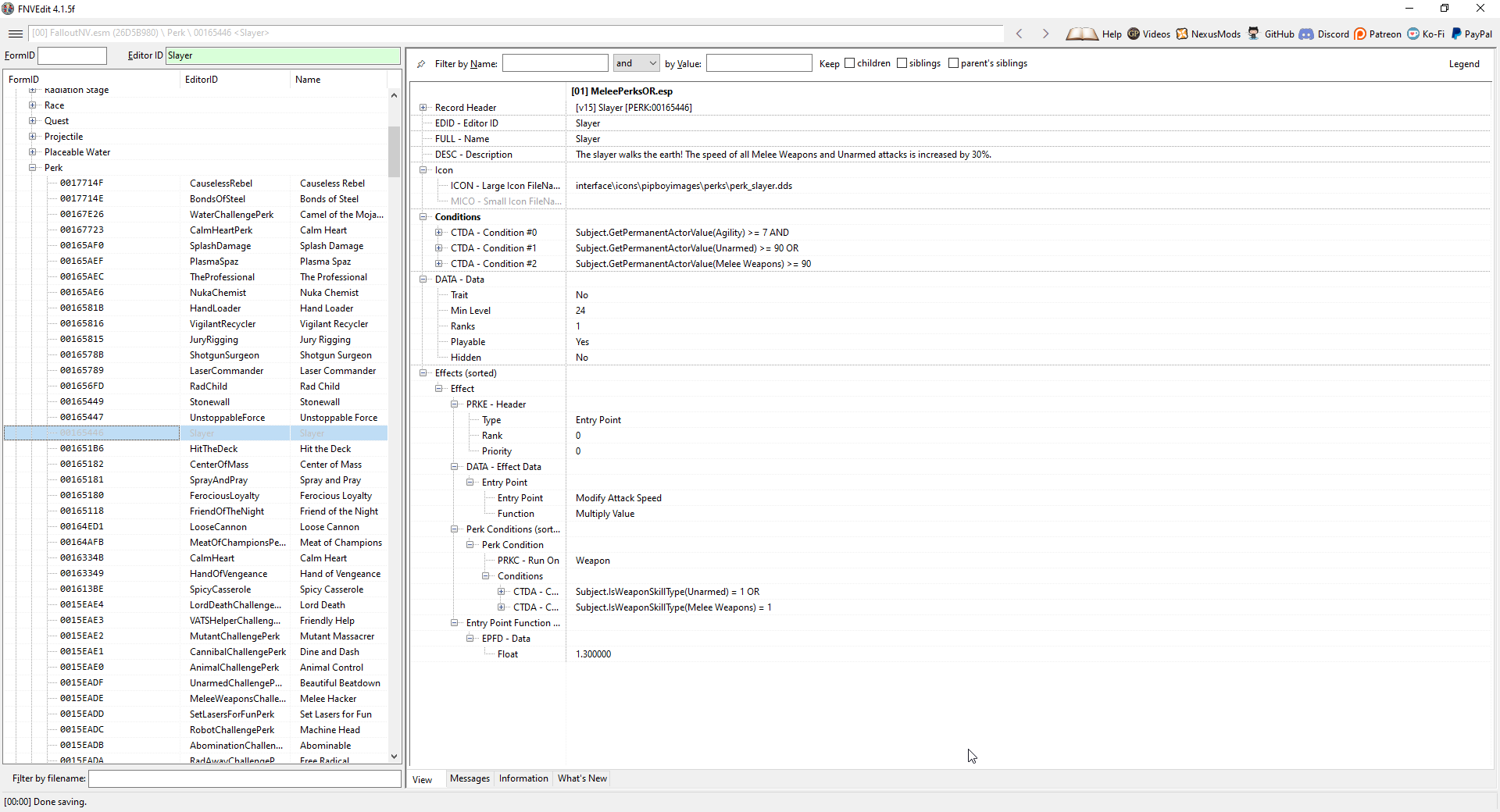Image resolution: width=1500 pixels, height=812 pixels.
Task: Open the NexusMods page icon
Action: tap(1182, 34)
